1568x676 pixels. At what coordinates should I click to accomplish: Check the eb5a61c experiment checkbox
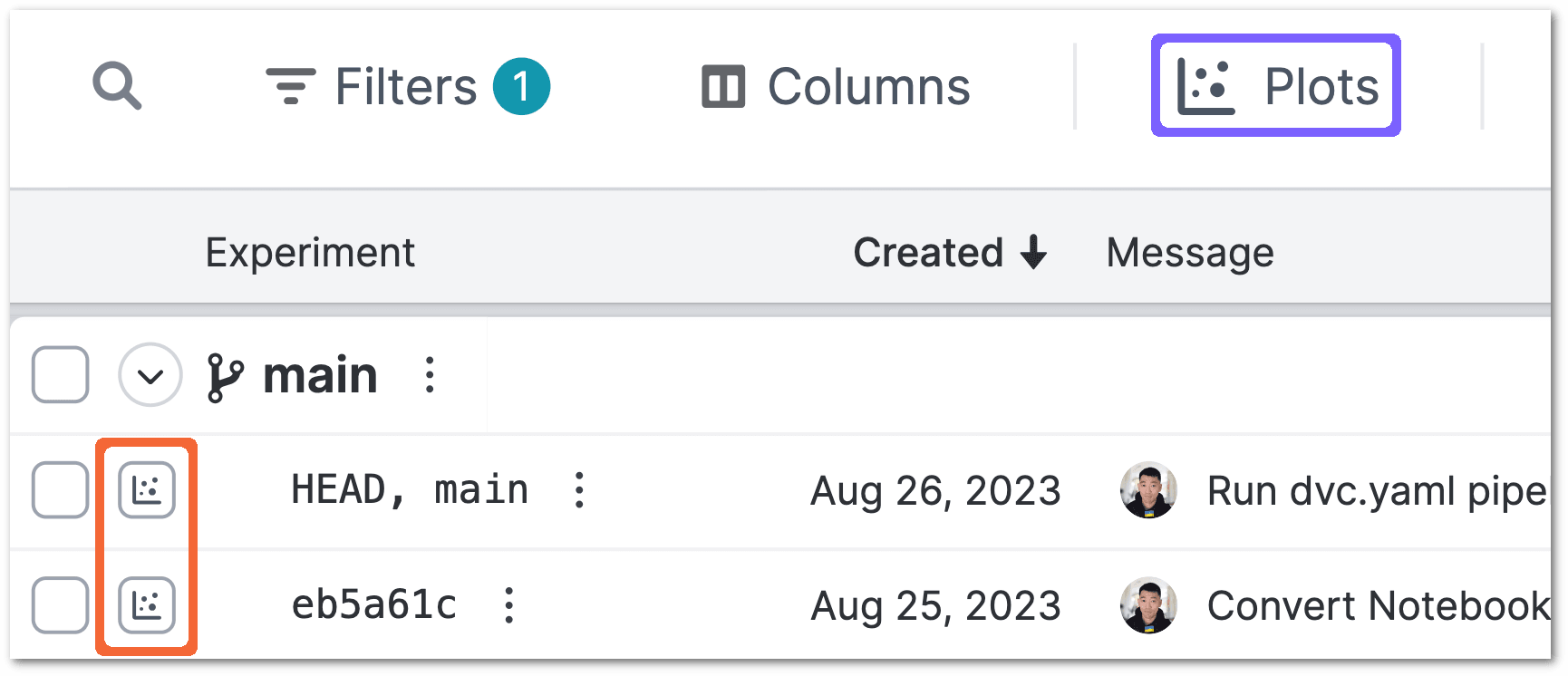60,604
